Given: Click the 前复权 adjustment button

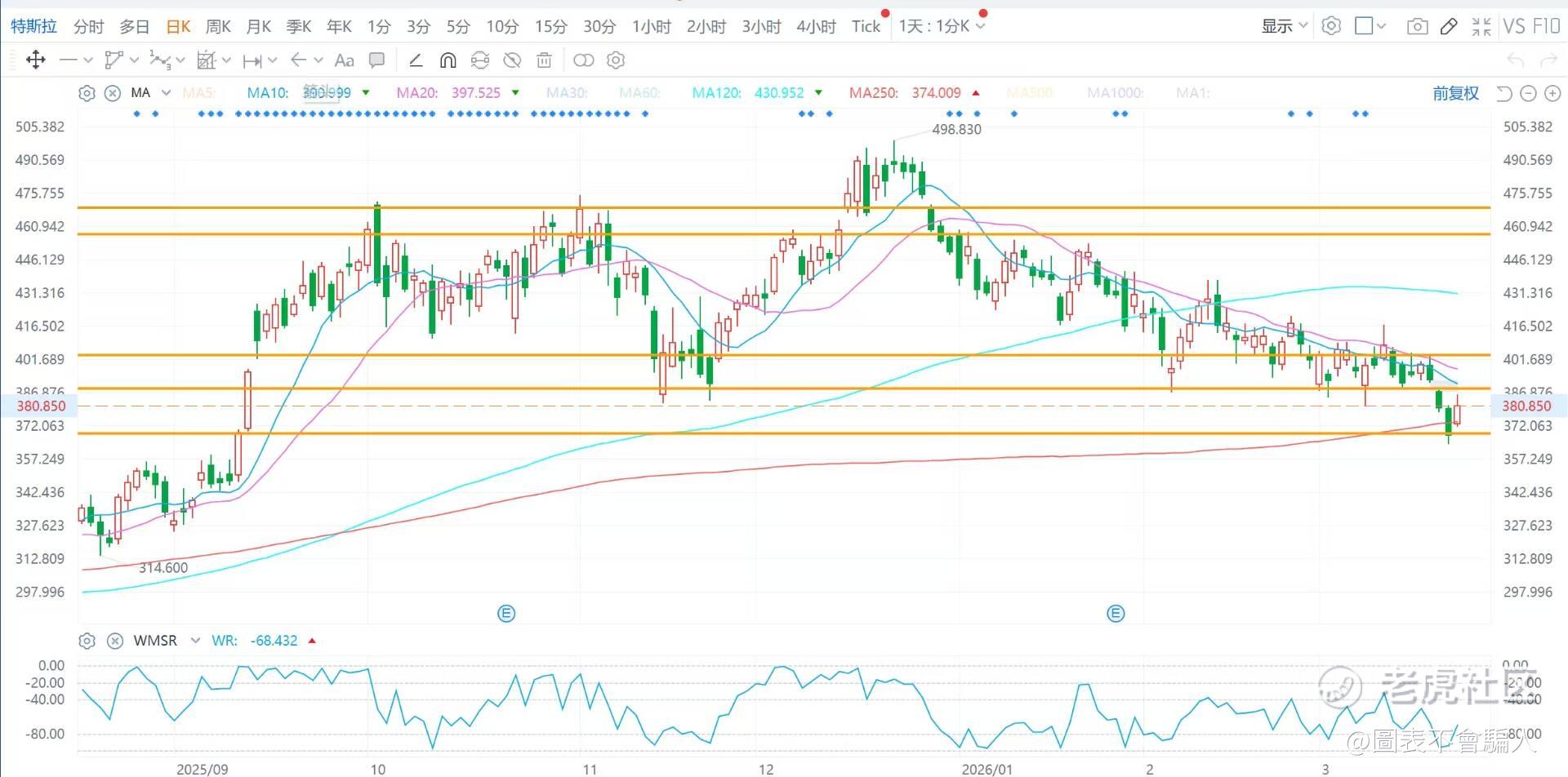Looking at the screenshot, I should pyautogui.click(x=1455, y=93).
